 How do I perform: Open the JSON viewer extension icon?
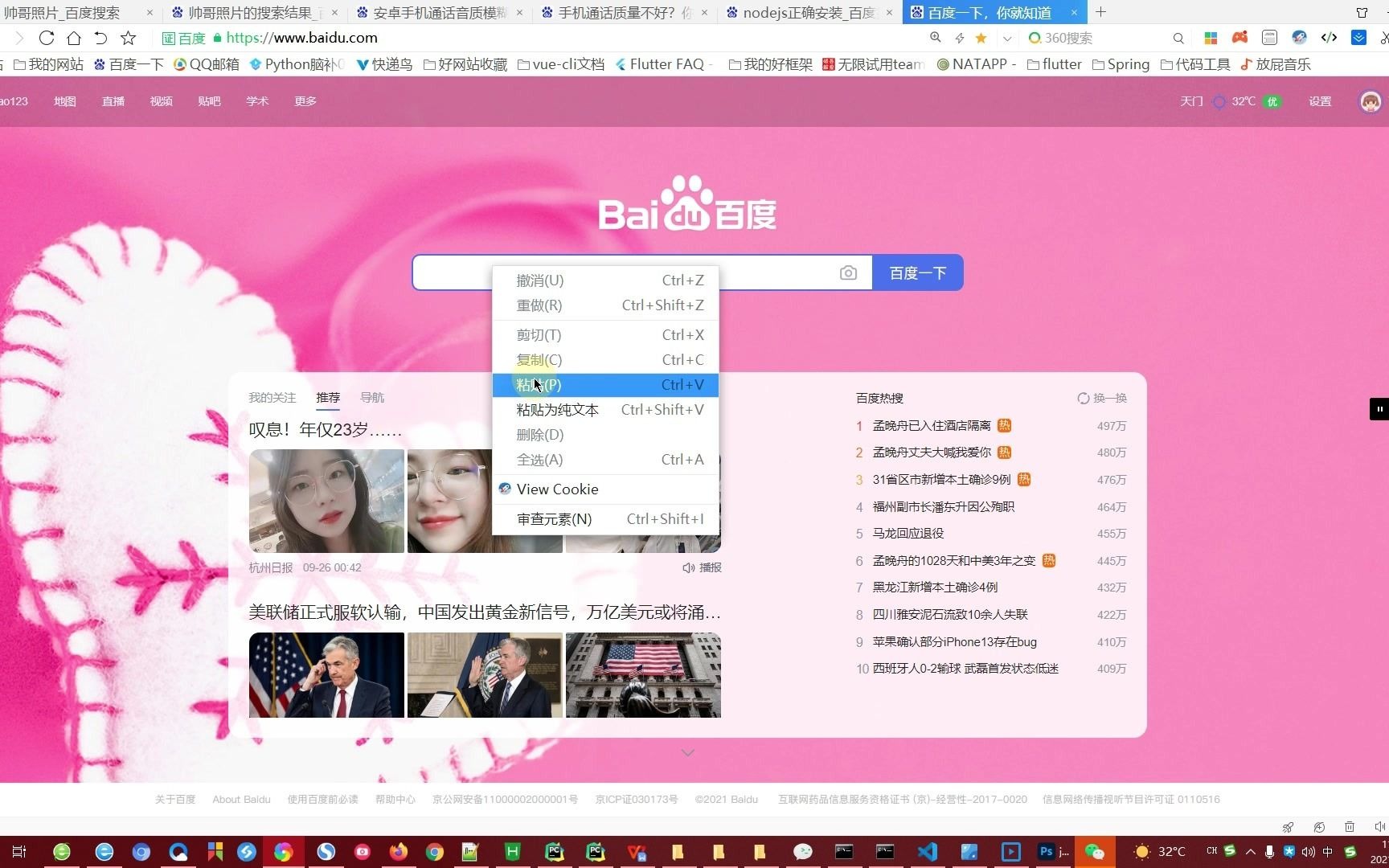(x=1270, y=38)
